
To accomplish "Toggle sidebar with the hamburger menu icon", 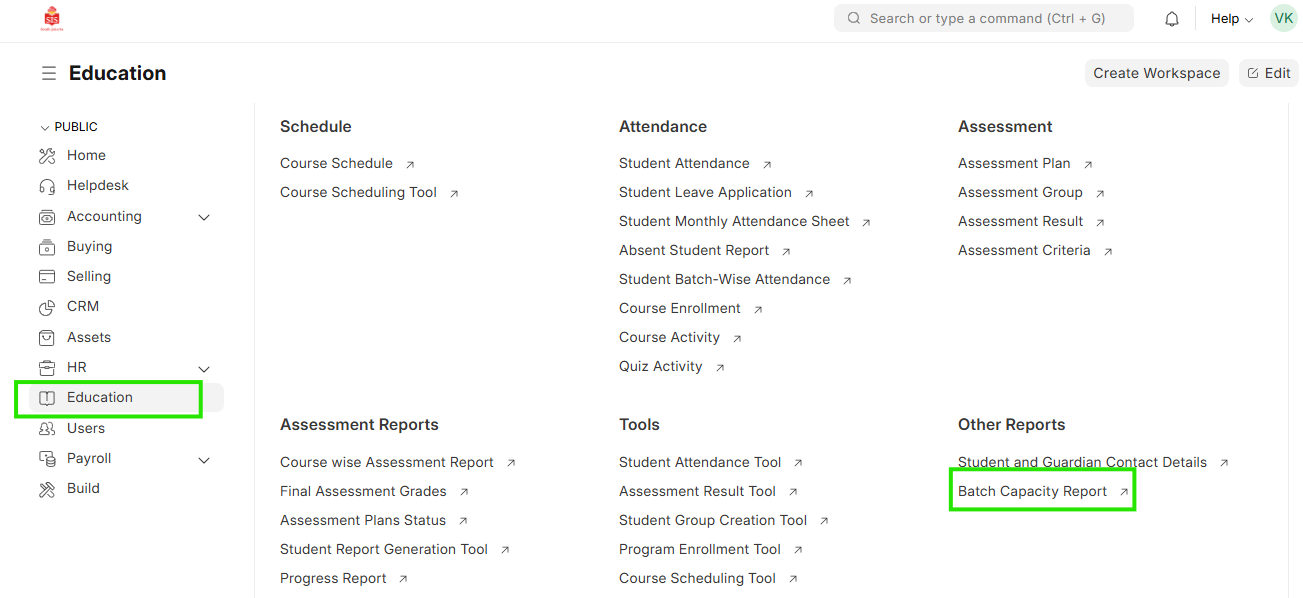I will pyautogui.click(x=48, y=73).
